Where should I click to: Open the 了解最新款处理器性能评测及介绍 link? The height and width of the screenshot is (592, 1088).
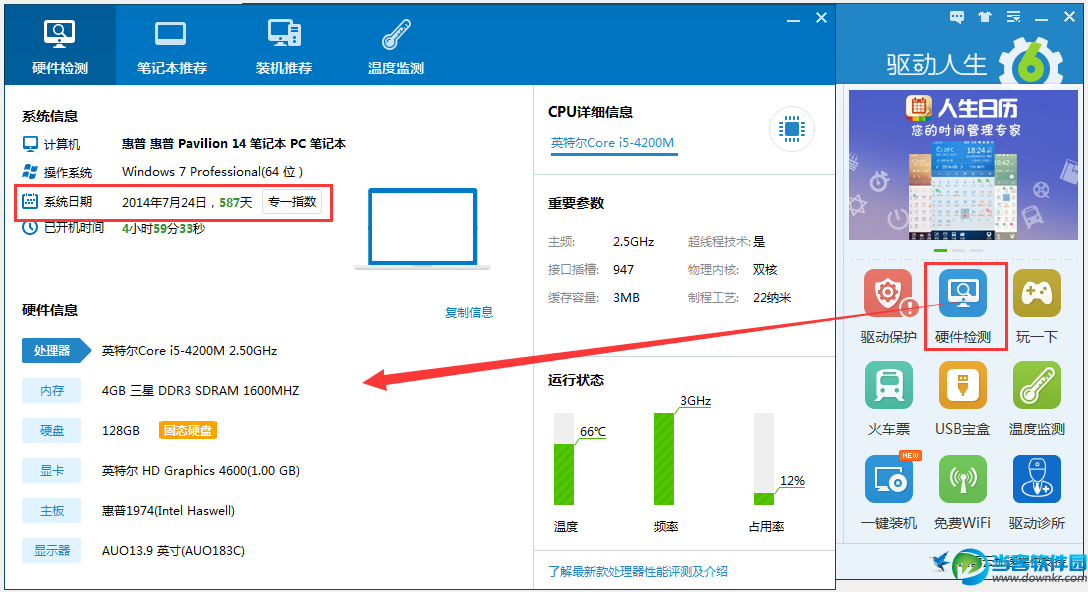[638, 571]
